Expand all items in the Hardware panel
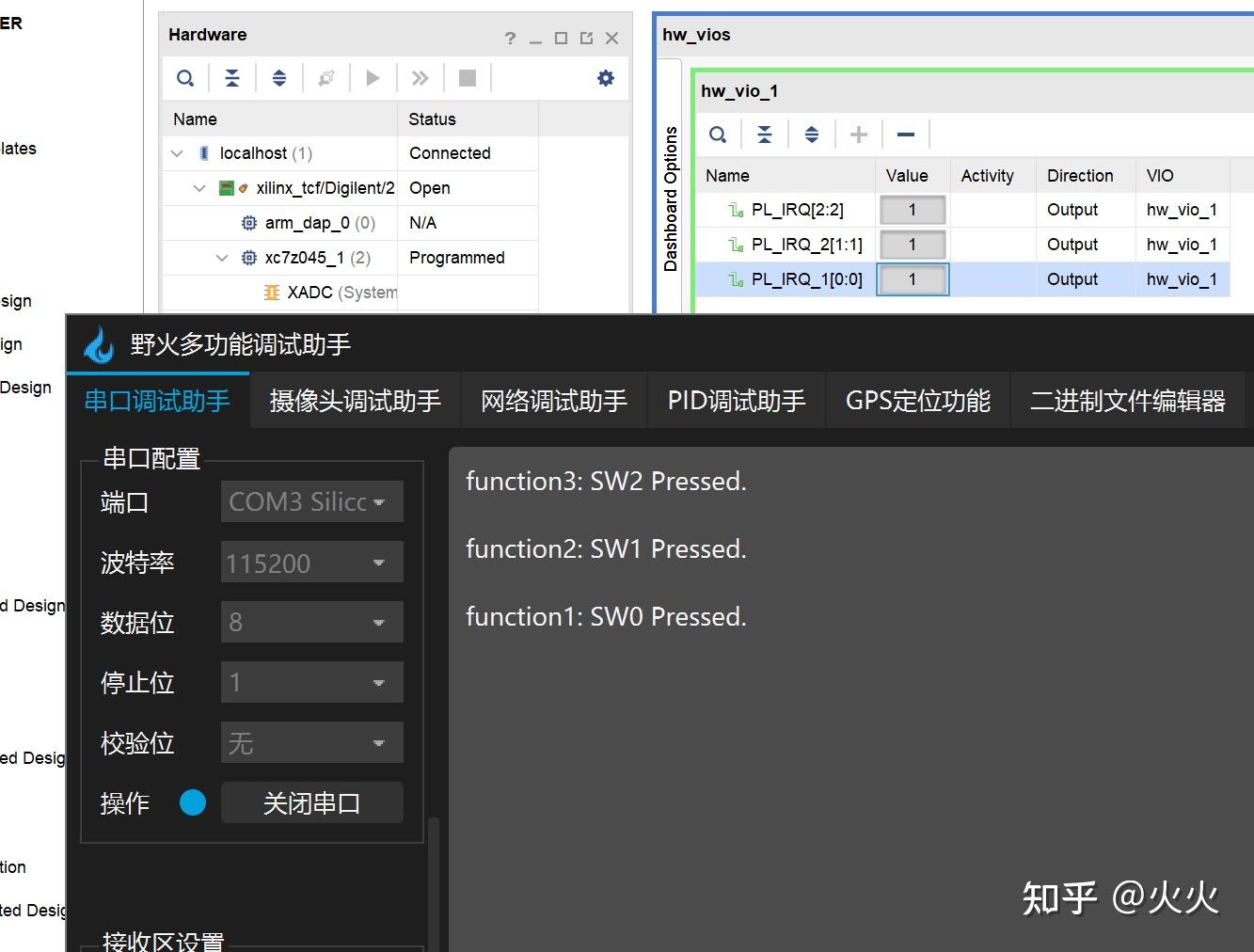 [x=279, y=77]
